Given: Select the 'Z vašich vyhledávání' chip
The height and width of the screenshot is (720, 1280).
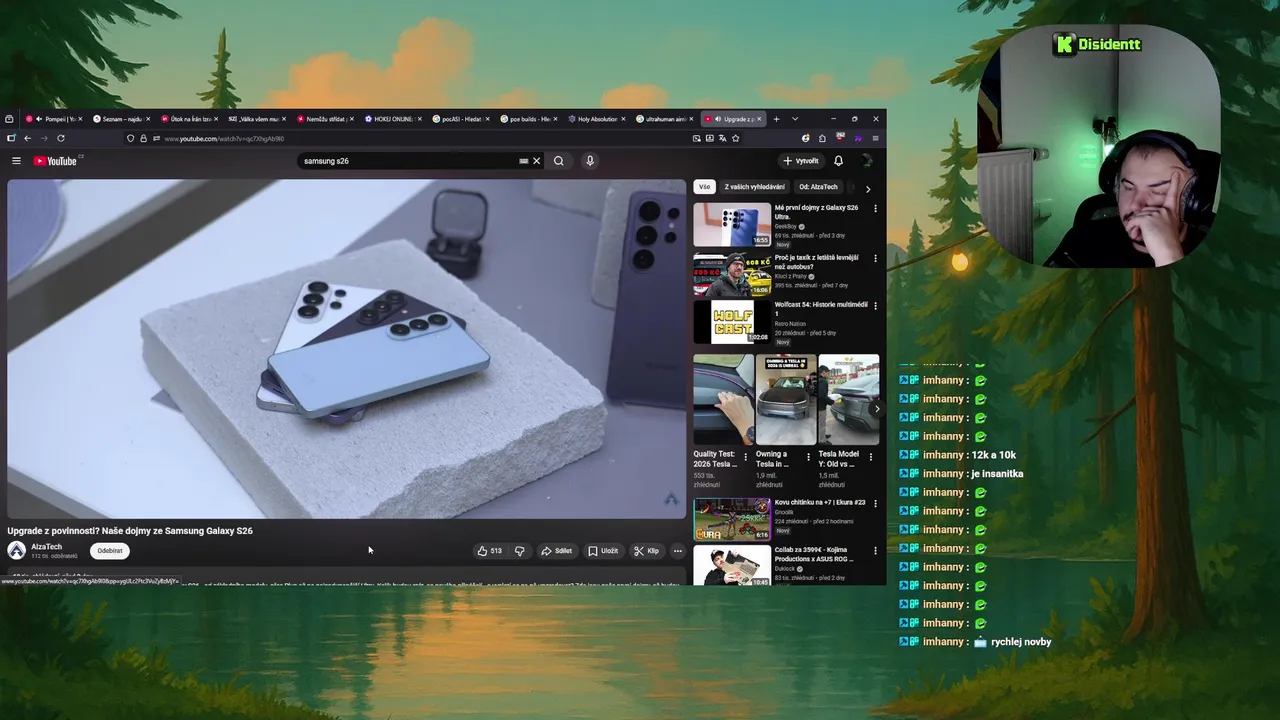Looking at the screenshot, I should tap(754, 187).
